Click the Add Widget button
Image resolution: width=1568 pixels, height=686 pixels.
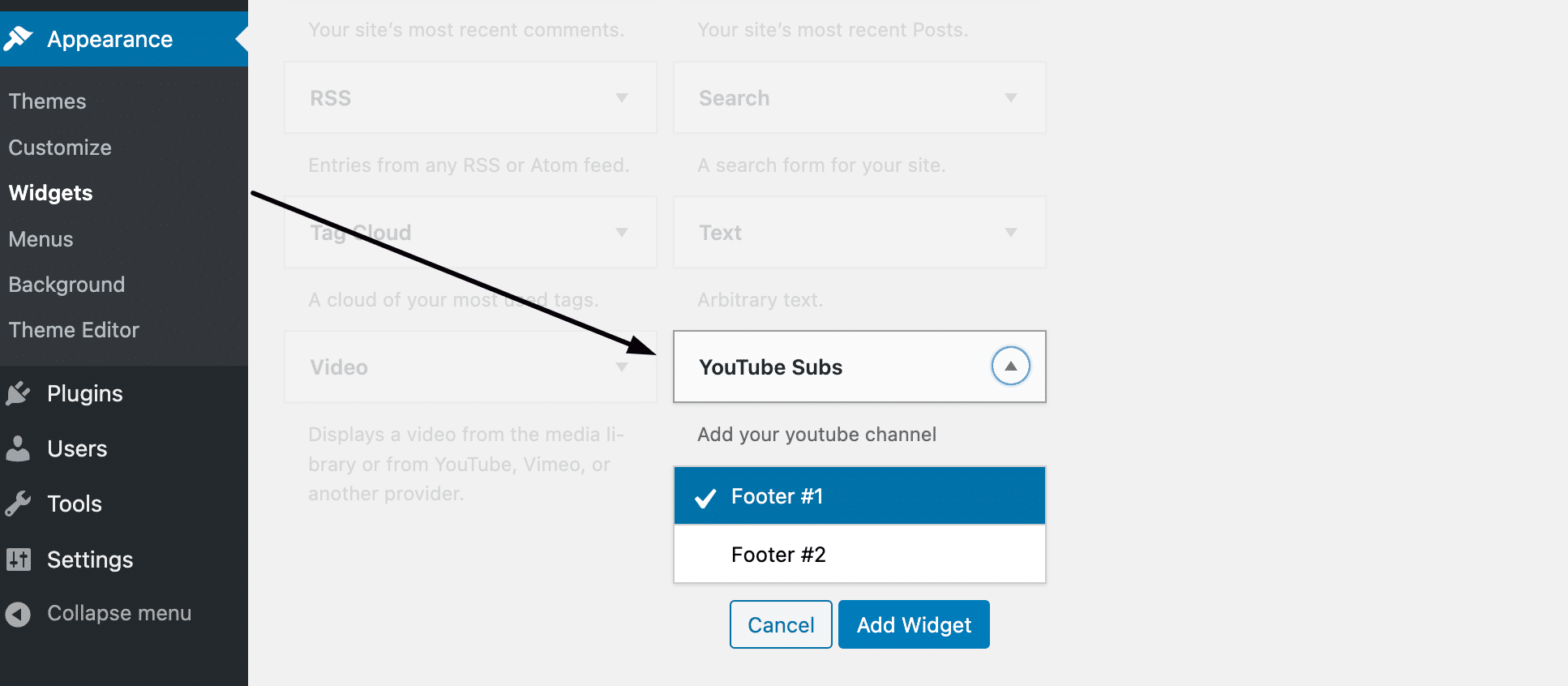[914, 624]
